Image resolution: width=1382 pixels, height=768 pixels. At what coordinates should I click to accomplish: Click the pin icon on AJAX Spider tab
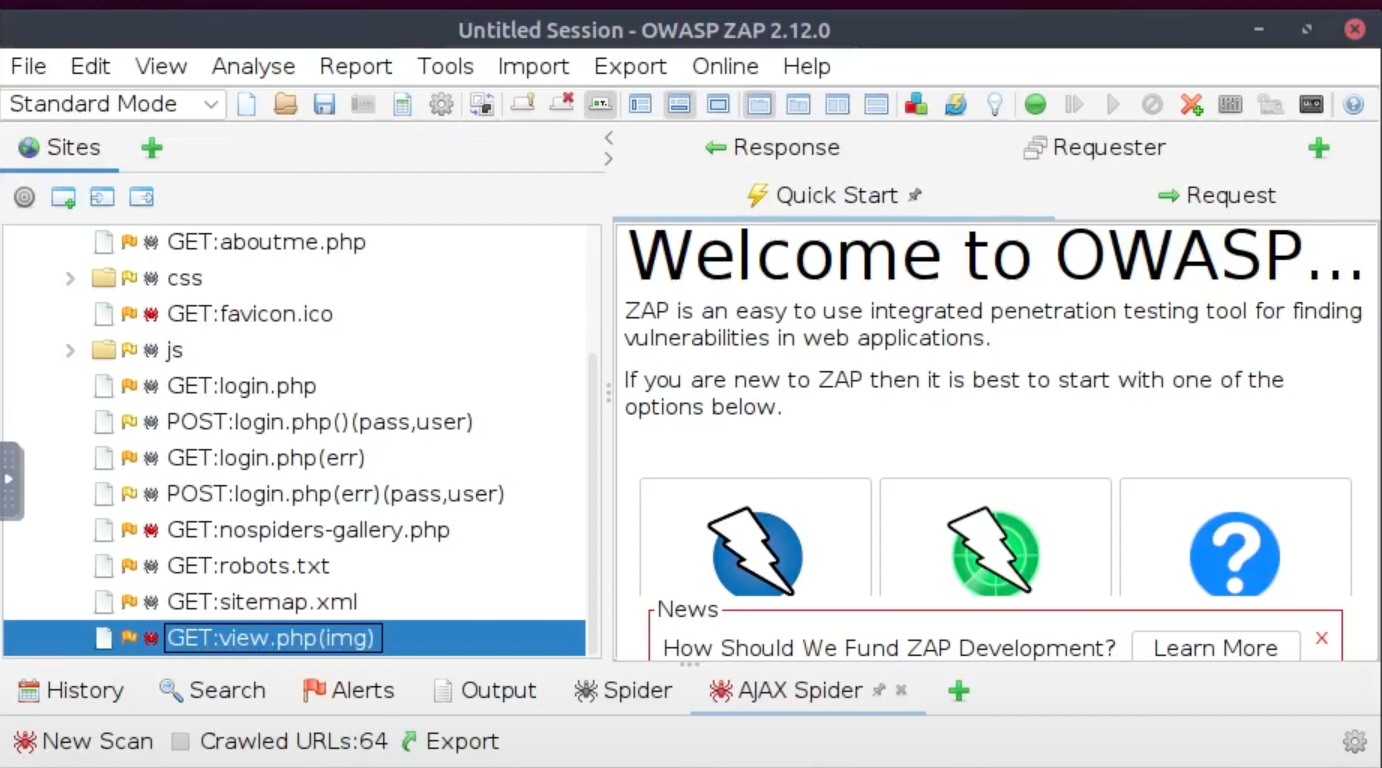pos(879,690)
